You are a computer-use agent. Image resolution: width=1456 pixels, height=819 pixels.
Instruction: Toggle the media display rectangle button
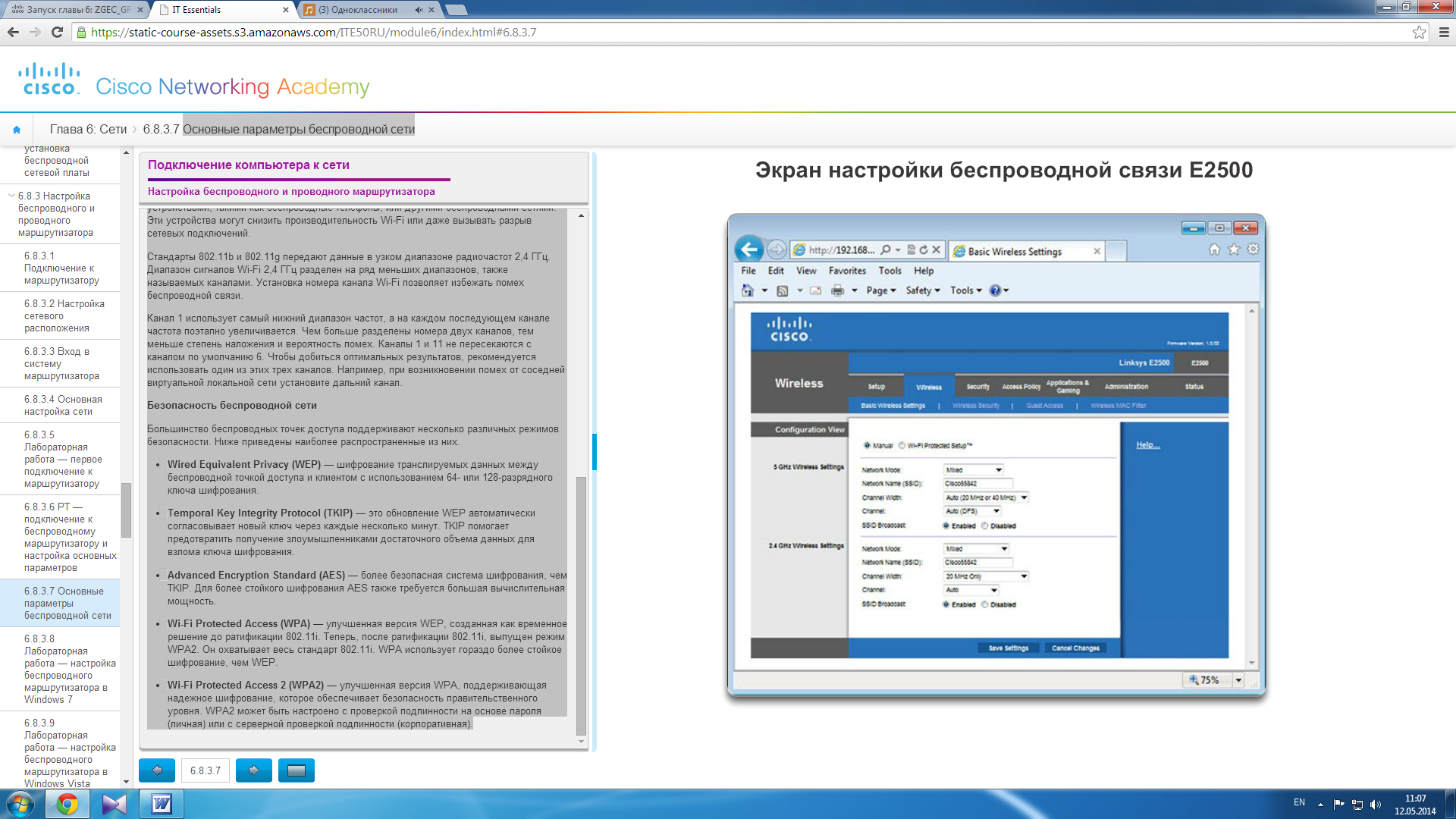[x=297, y=770]
